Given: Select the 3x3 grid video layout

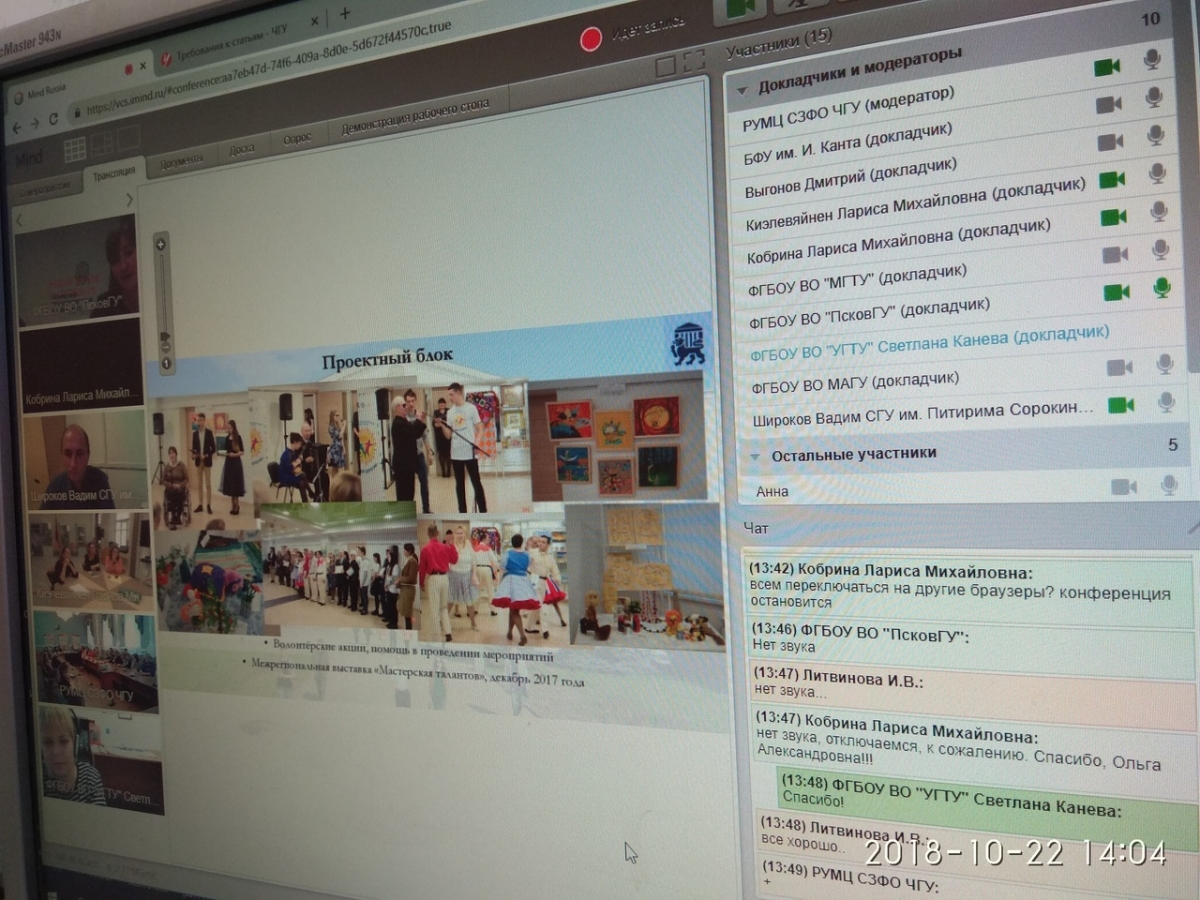Looking at the screenshot, I should [x=75, y=150].
